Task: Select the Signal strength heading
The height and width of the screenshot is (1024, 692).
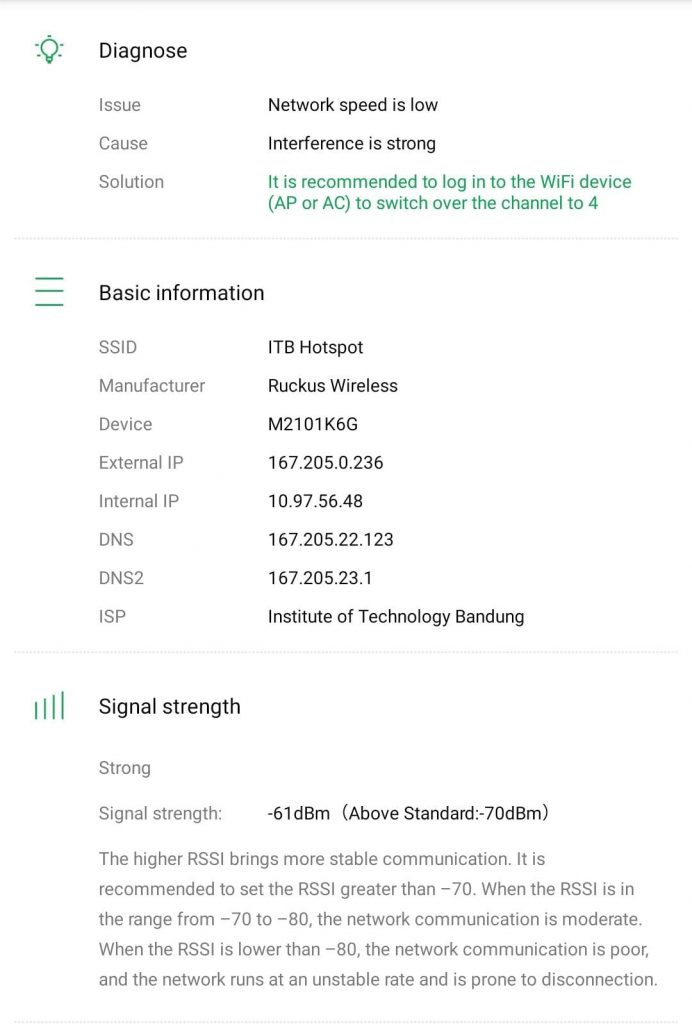Action: pos(170,707)
